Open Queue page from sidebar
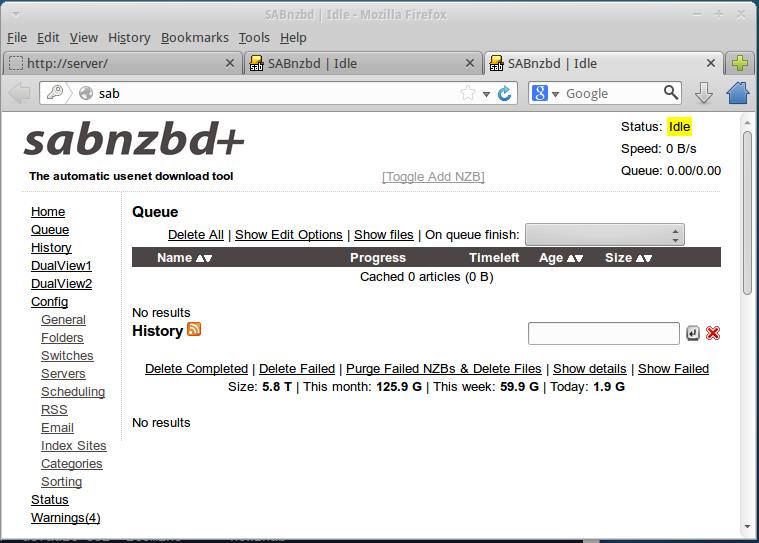The width and height of the screenshot is (759, 543). pyautogui.click(x=50, y=229)
